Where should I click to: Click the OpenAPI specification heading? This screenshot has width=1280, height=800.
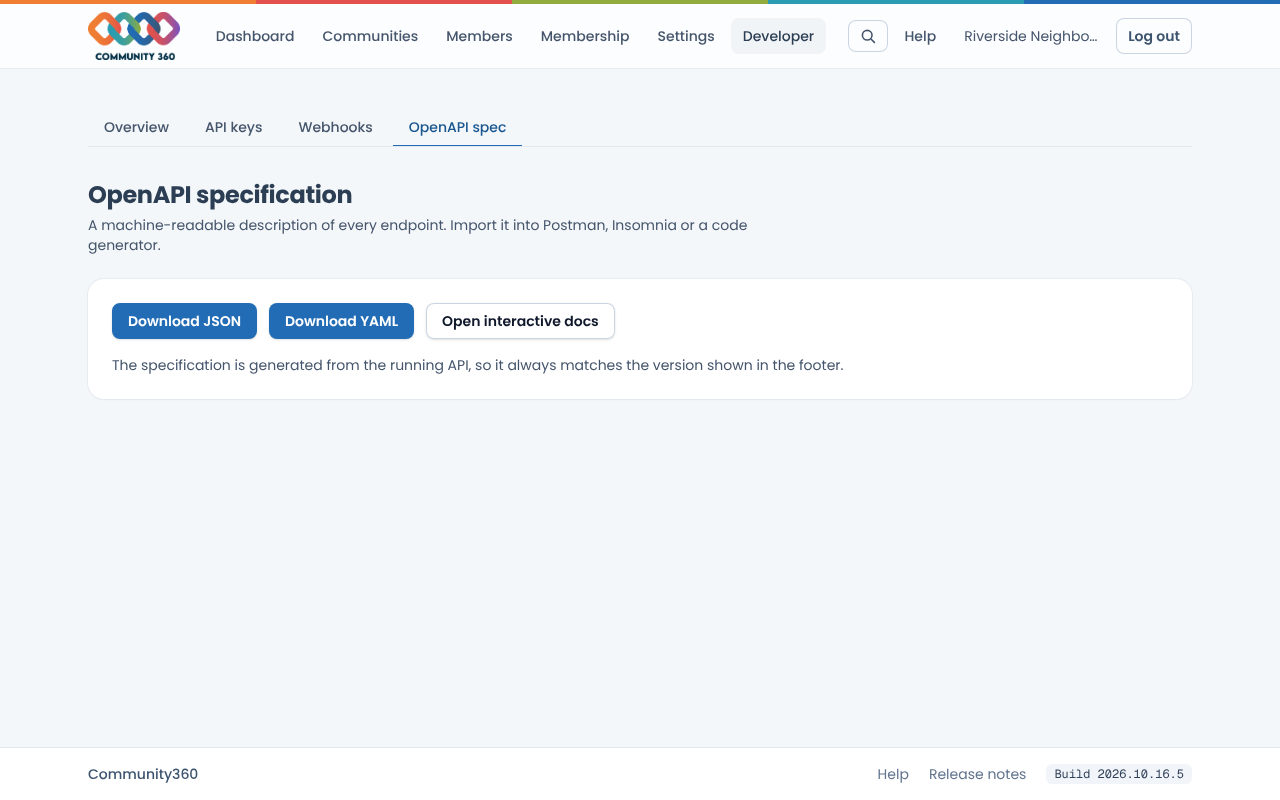coord(220,195)
